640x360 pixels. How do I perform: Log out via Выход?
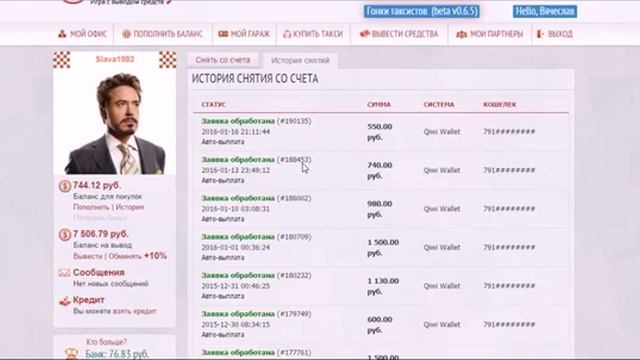555,34
